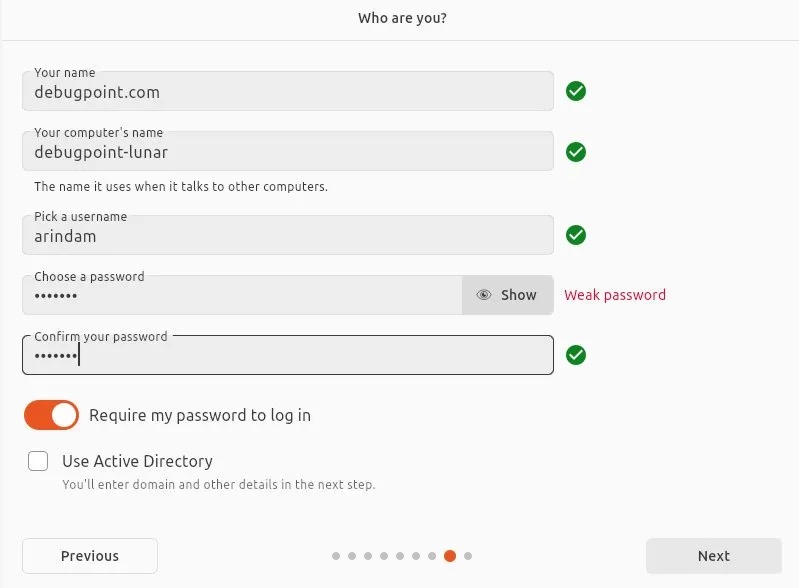The height and width of the screenshot is (588, 799).
Task: Click the Use Active Directory label text
Action: pos(137,461)
